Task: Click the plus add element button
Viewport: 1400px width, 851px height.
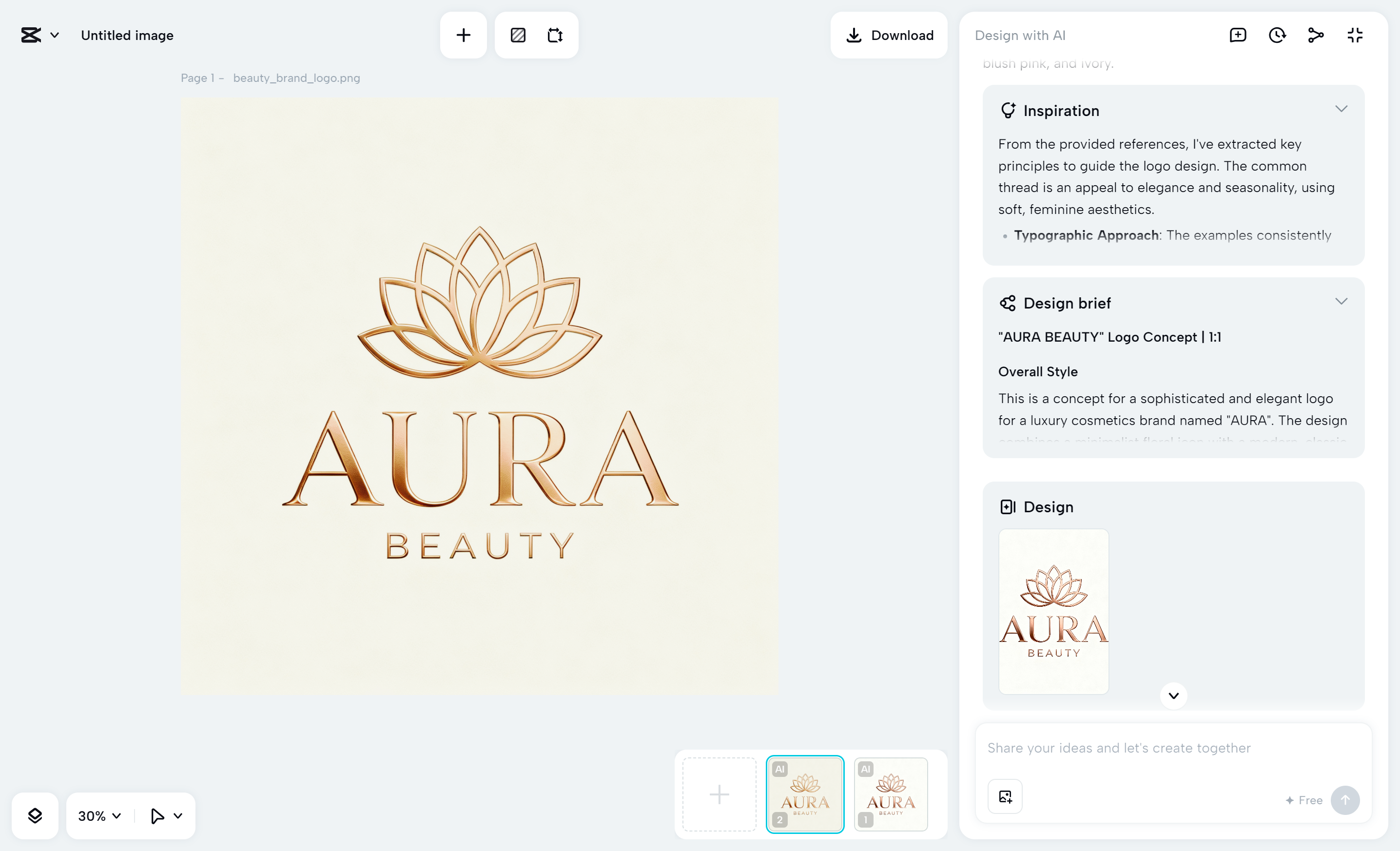Action: (x=463, y=35)
